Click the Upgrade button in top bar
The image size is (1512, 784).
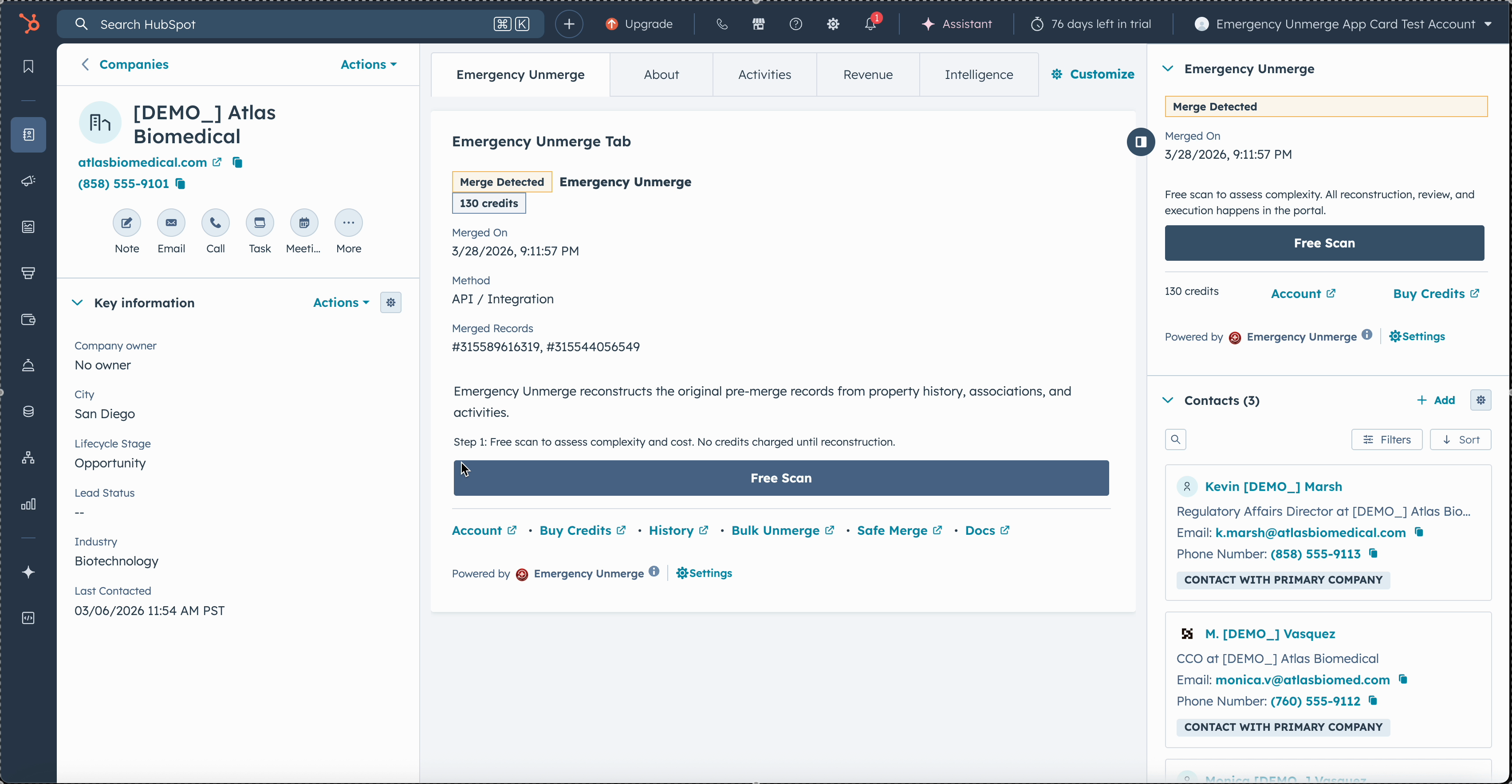(x=638, y=24)
